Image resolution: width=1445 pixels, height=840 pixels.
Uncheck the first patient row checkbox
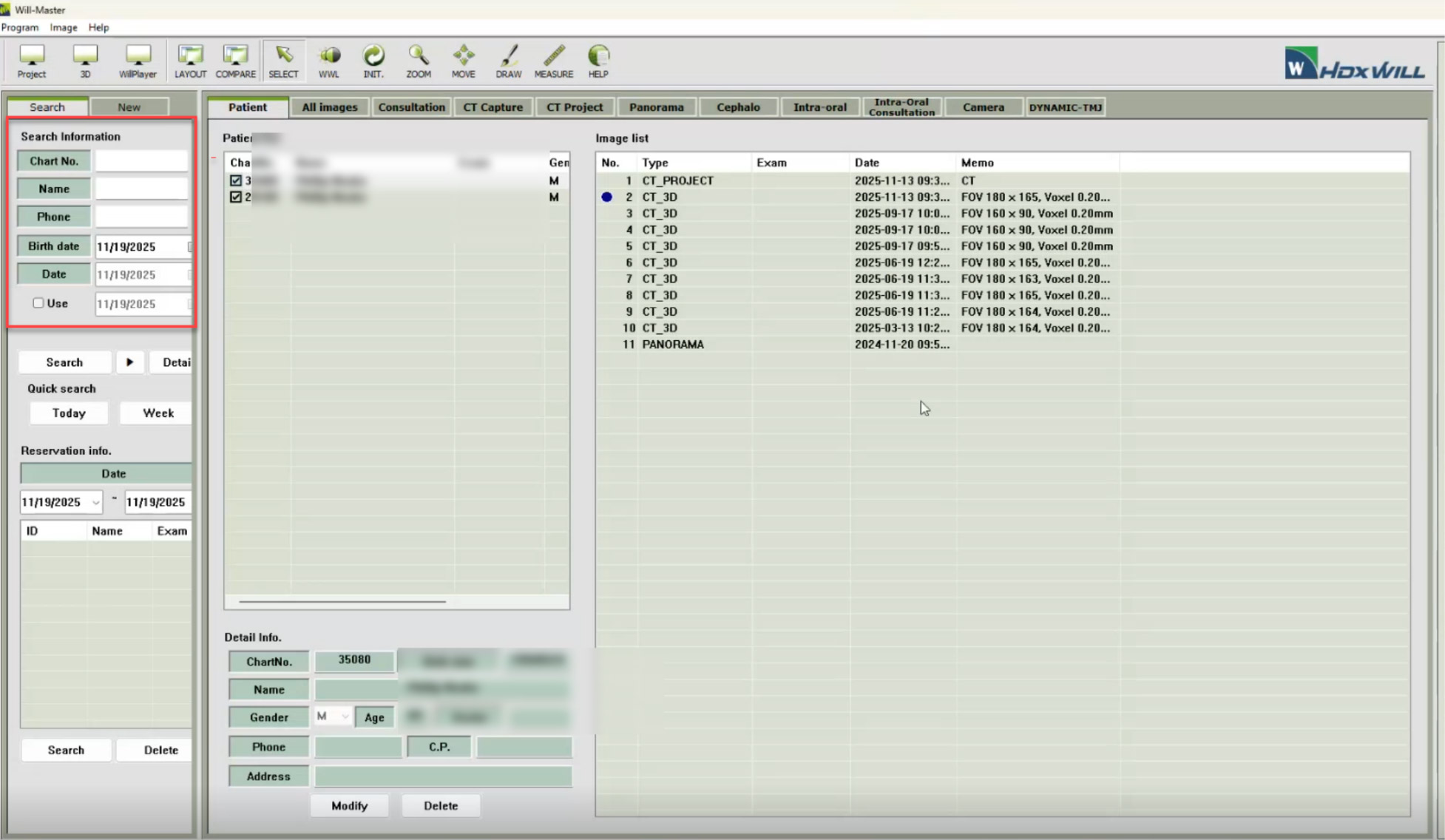click(x=236, y=180)
